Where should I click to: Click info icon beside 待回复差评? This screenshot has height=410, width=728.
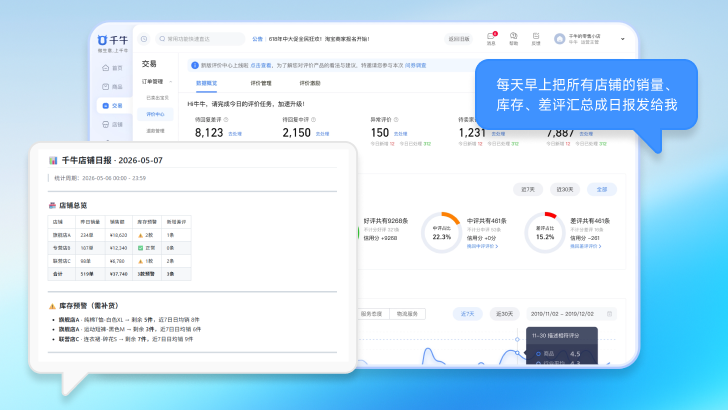coord(226,119)
